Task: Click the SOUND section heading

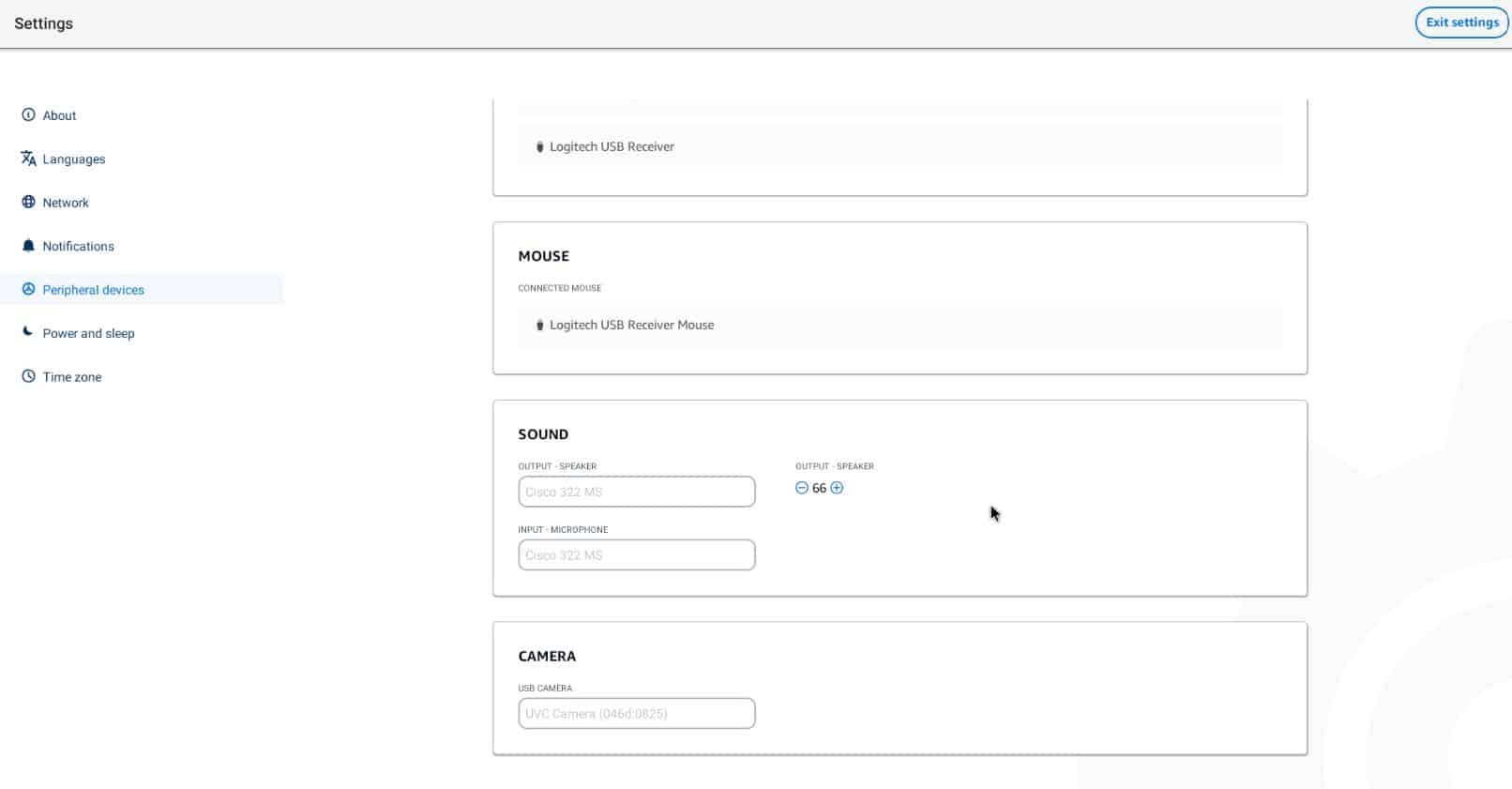Action: 543,434
